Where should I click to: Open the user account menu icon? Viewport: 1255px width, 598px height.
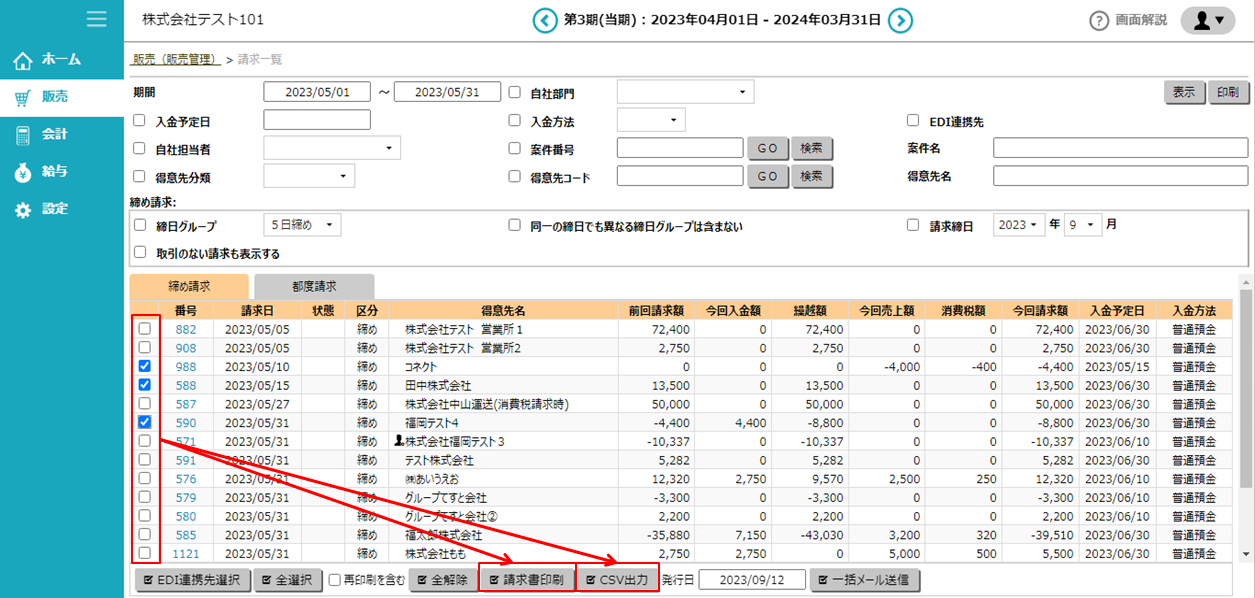pos(1208,20)
